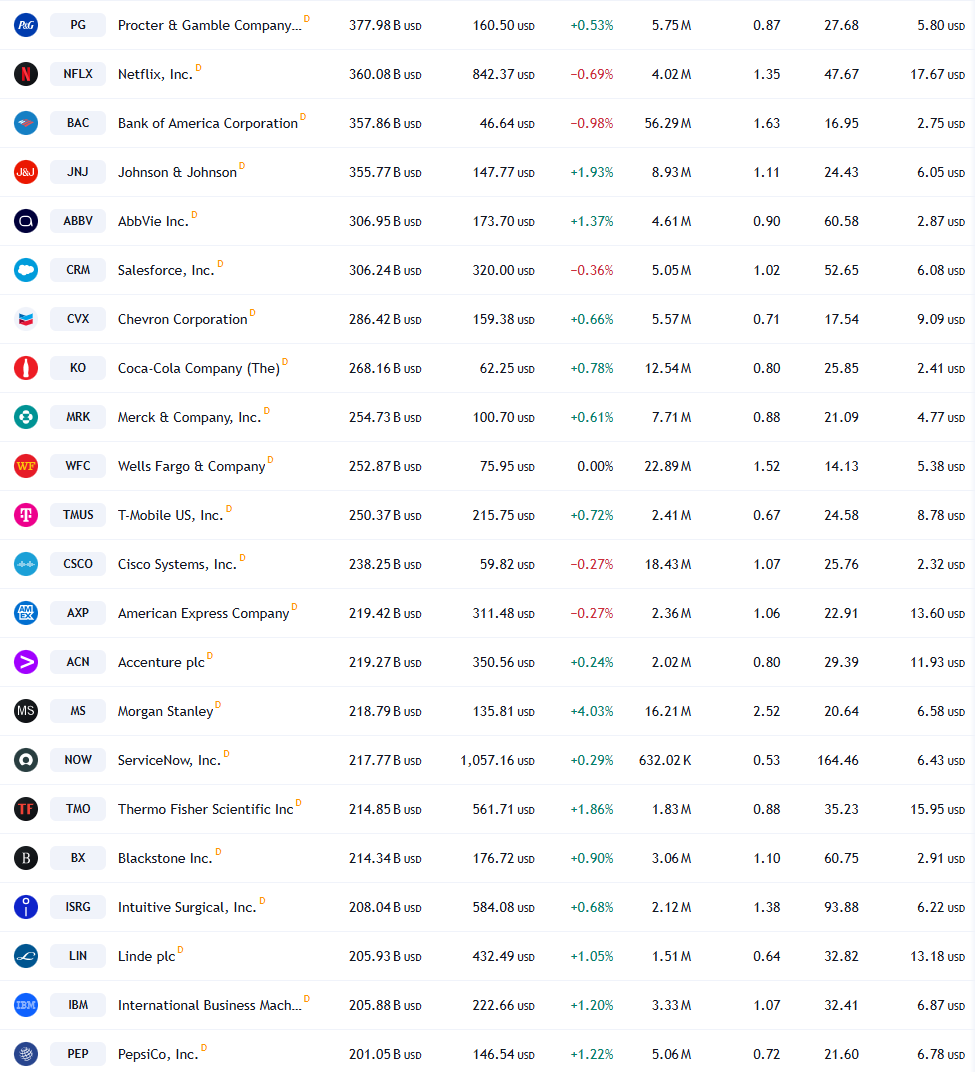The image size is (975, 1072).
Task: Open Wells Fargo & Company link
Action: [x=191, y=466]
